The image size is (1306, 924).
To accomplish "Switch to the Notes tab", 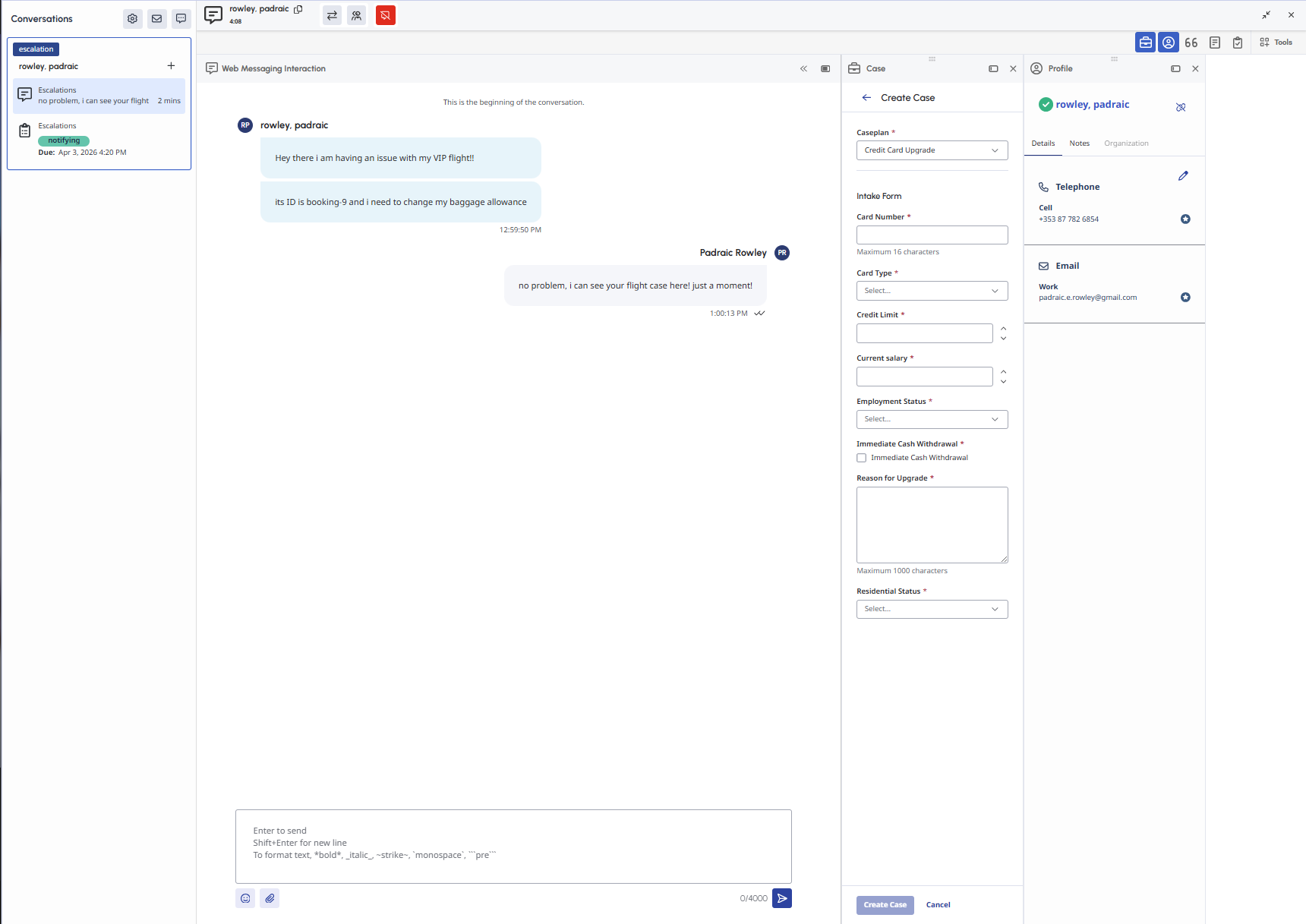I will point(1079,143).
